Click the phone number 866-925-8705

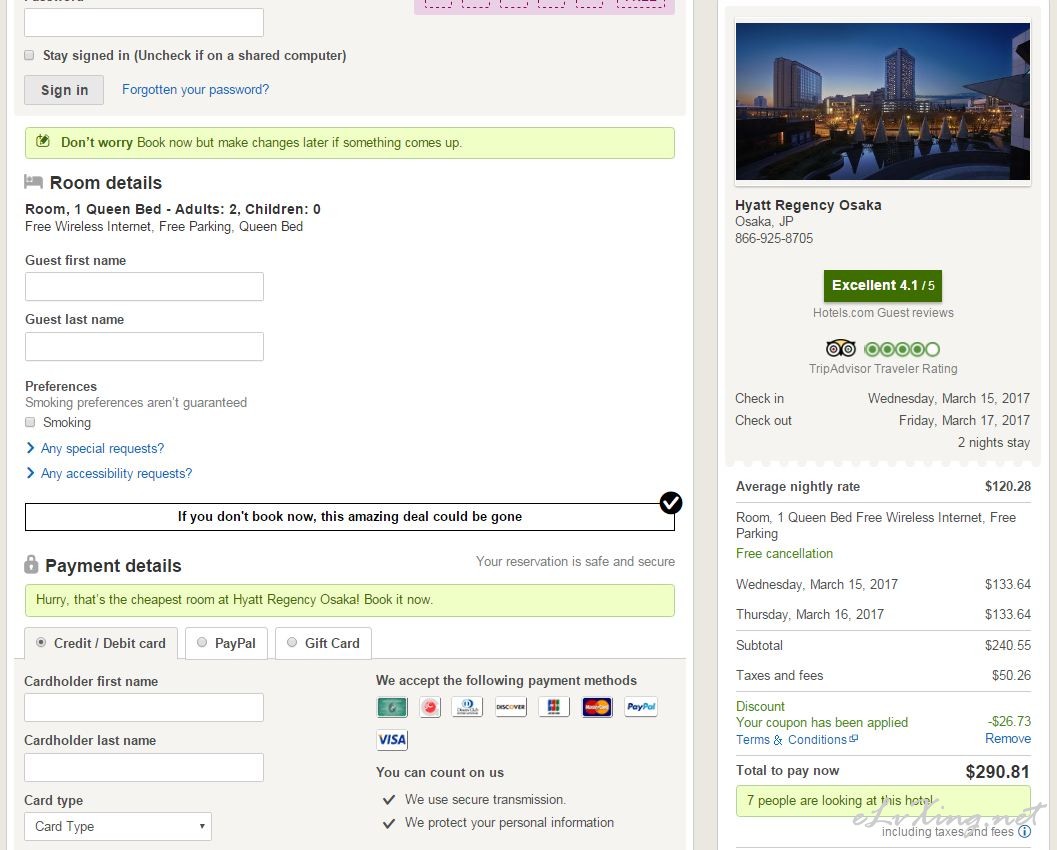pyautogui.click(x=774, y=238)
